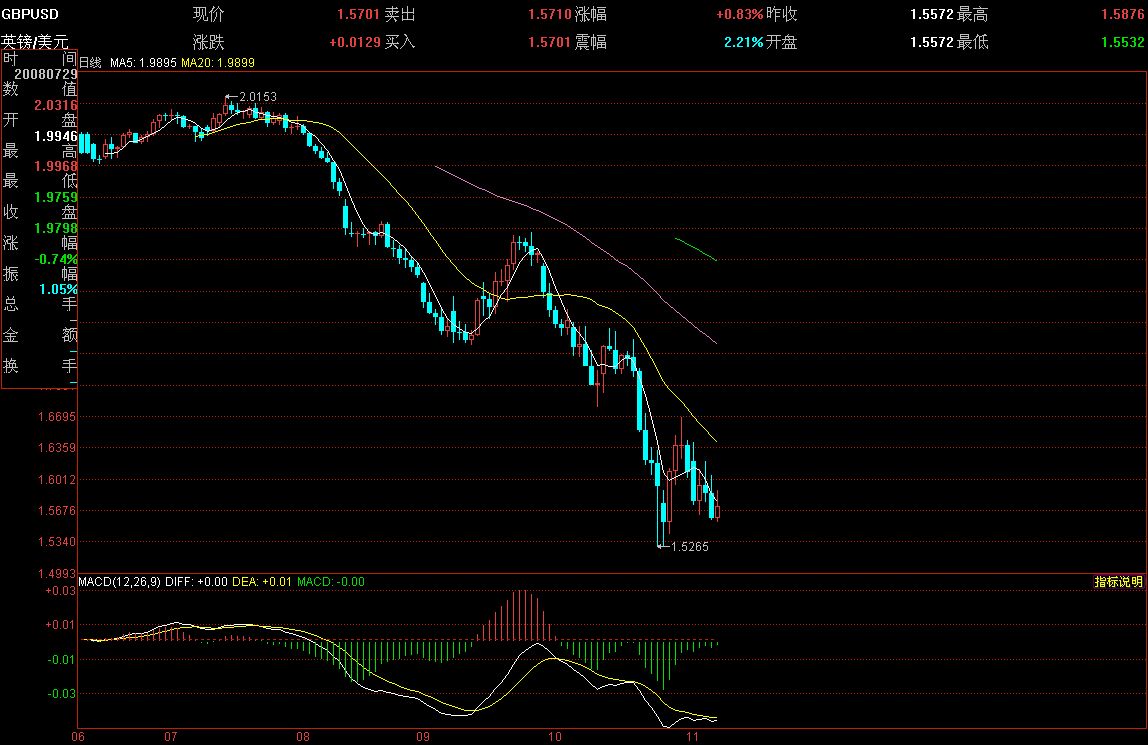This screenshot has height=745, width=1148.
Task: Click the low value 1.9759 in panel
Action: (56, 197)
